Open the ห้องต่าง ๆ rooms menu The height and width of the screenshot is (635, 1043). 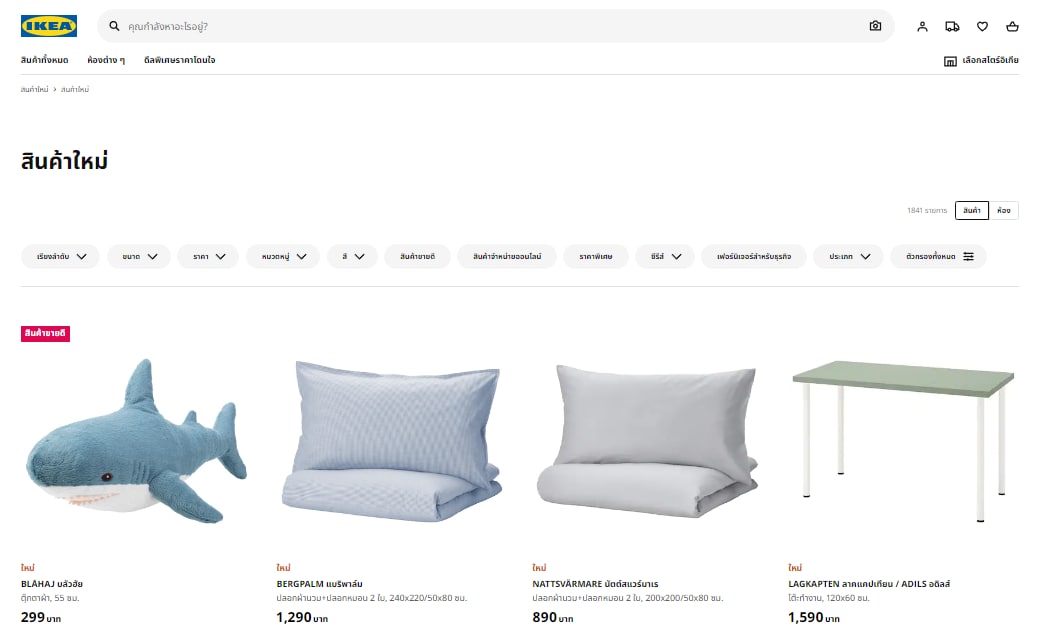(x=106, y=60)
